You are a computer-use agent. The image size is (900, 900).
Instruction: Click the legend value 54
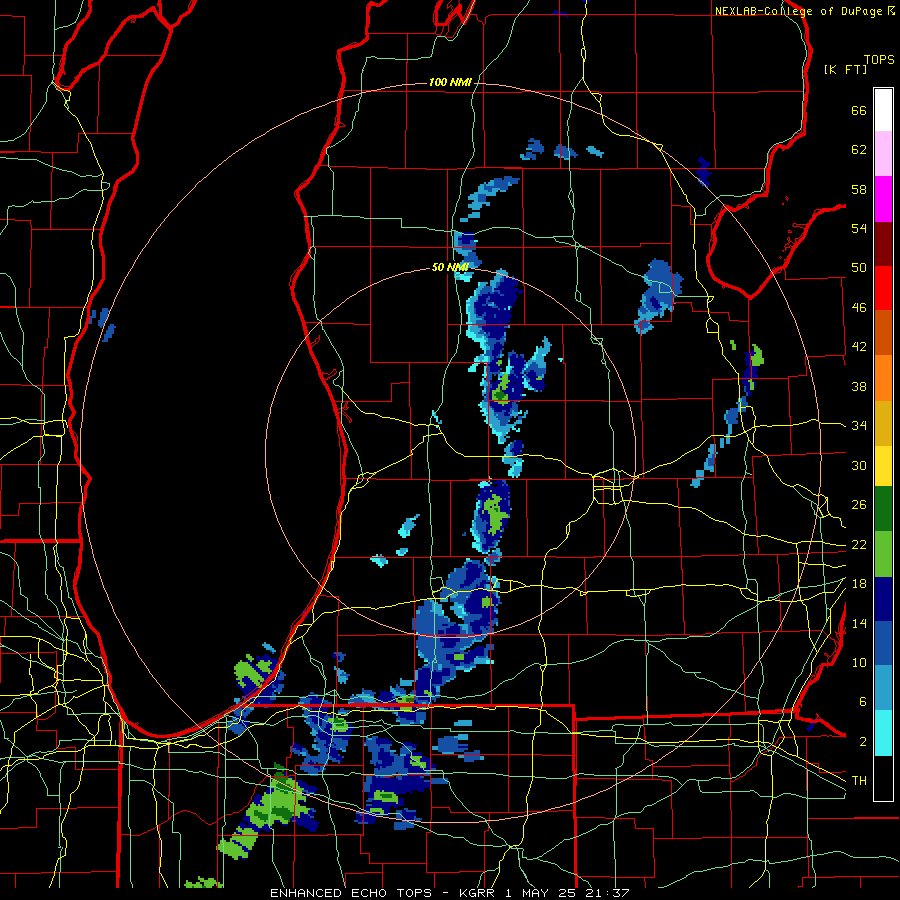coord(859,228)
